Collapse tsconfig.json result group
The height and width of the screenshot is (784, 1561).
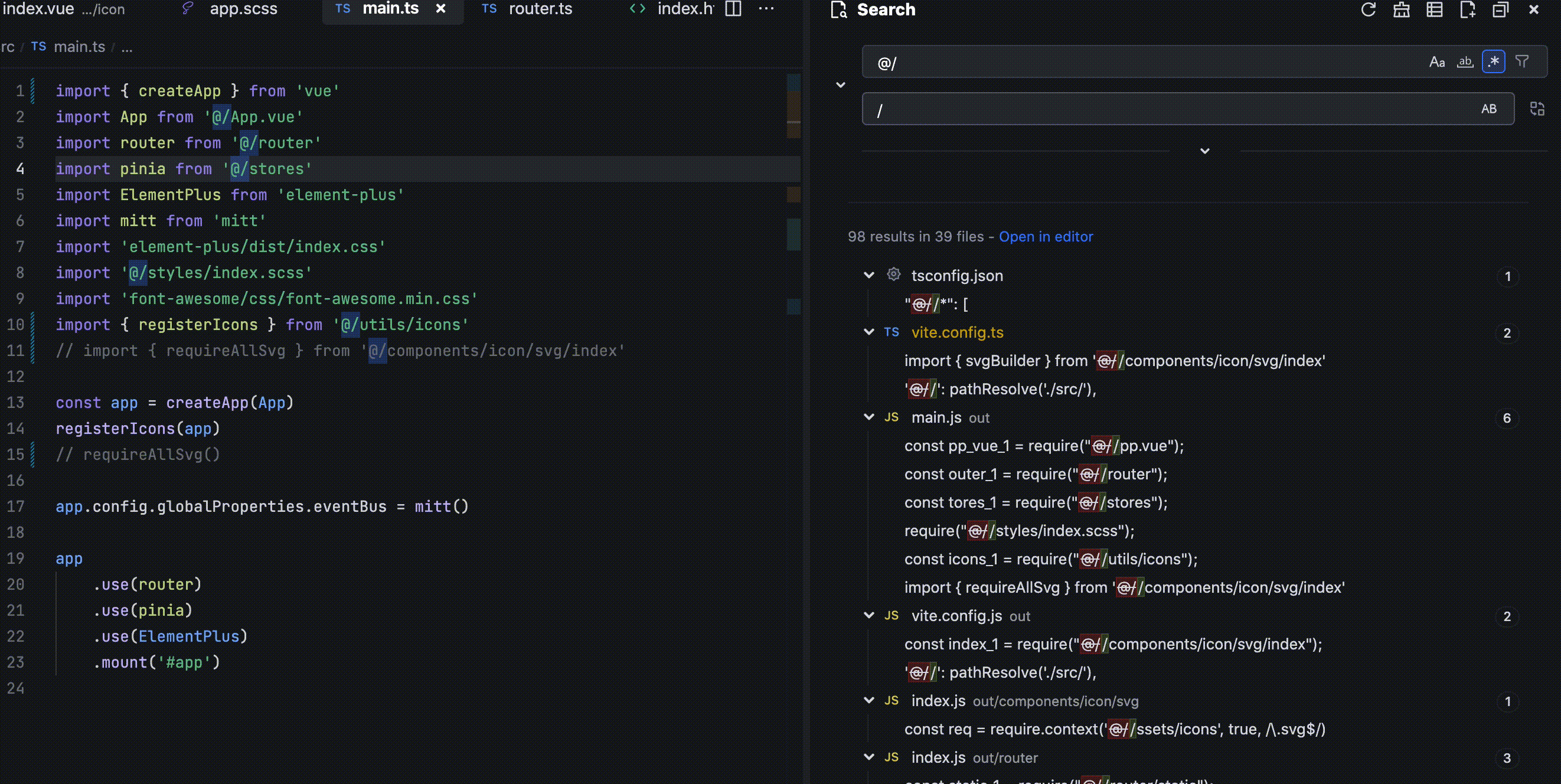coord(869,276)
